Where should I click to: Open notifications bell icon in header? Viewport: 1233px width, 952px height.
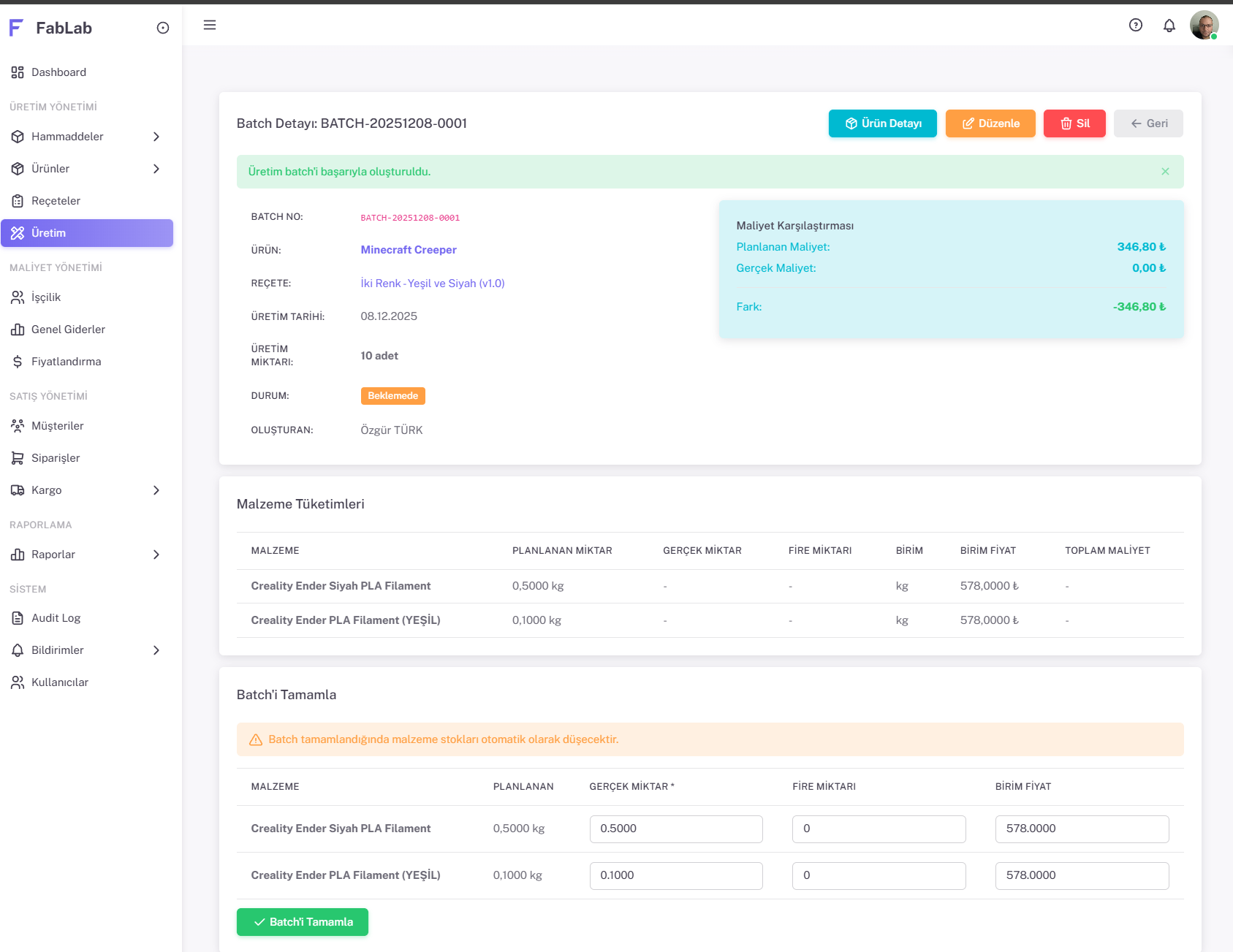coord(1169,26)
